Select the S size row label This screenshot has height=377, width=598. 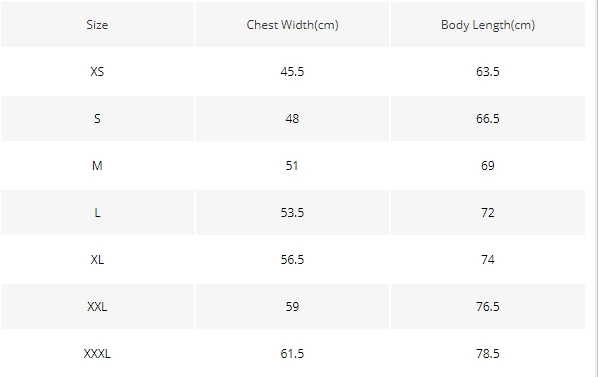[97, 119]
